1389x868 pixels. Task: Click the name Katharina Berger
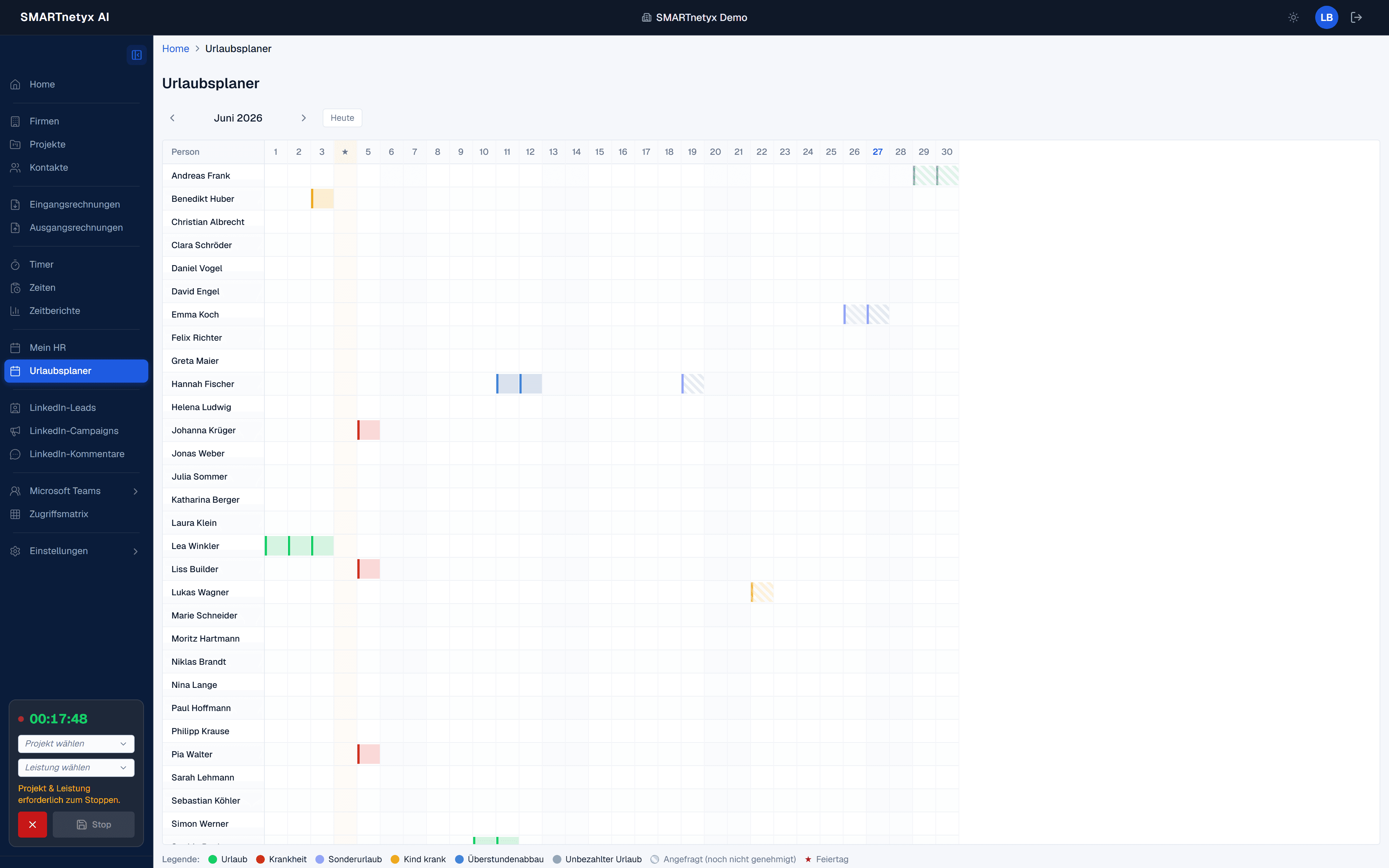205,500
